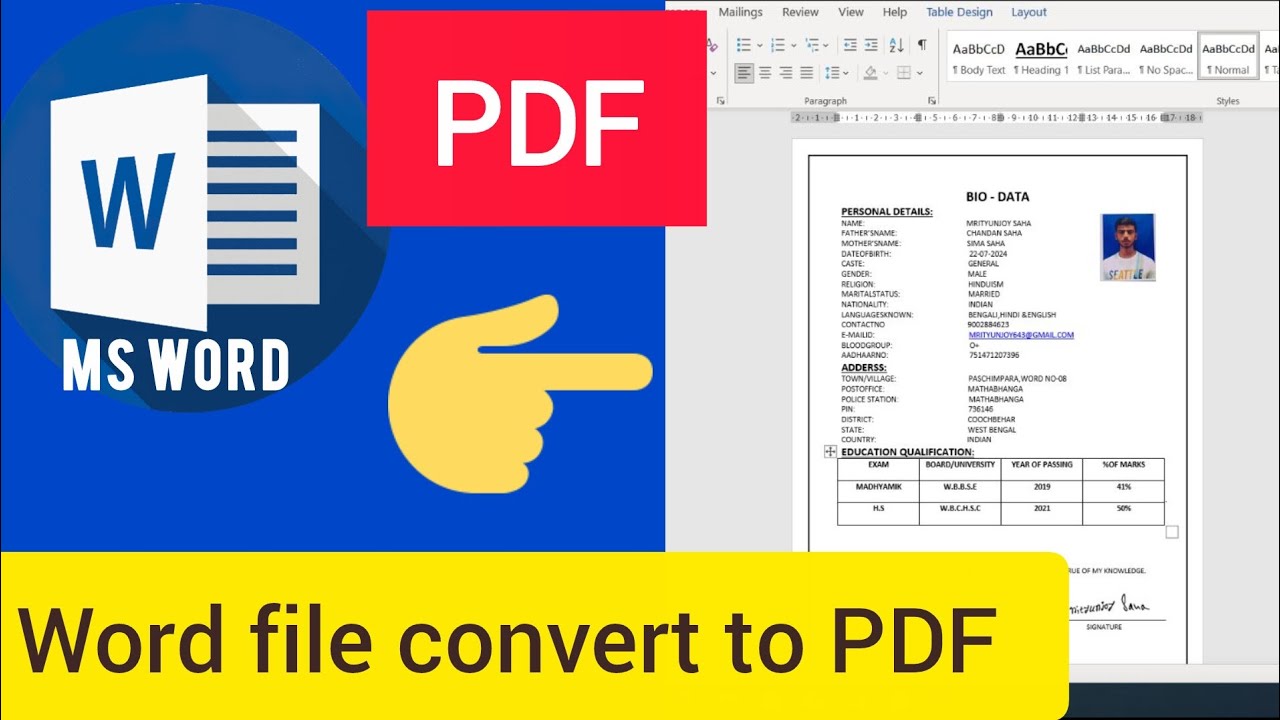Click the MRITYUNJOY643@GMAIL.COM email link
1280x720 pixels.
(1021, 335)
